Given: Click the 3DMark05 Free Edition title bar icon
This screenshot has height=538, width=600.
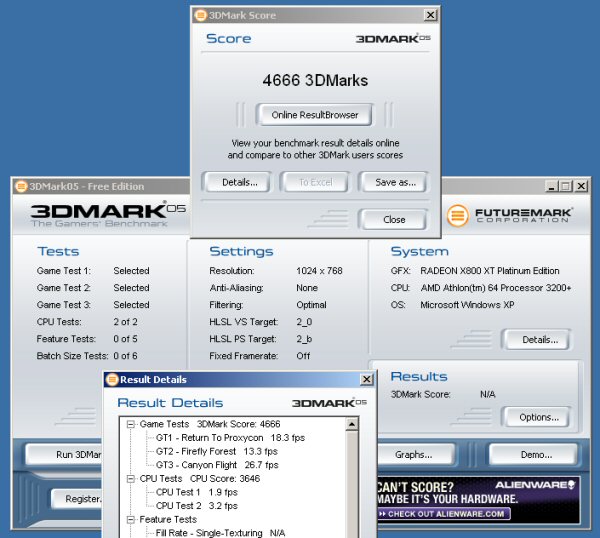Looking at the screenshot, I should pyautogui.click(x=21, y=186).
